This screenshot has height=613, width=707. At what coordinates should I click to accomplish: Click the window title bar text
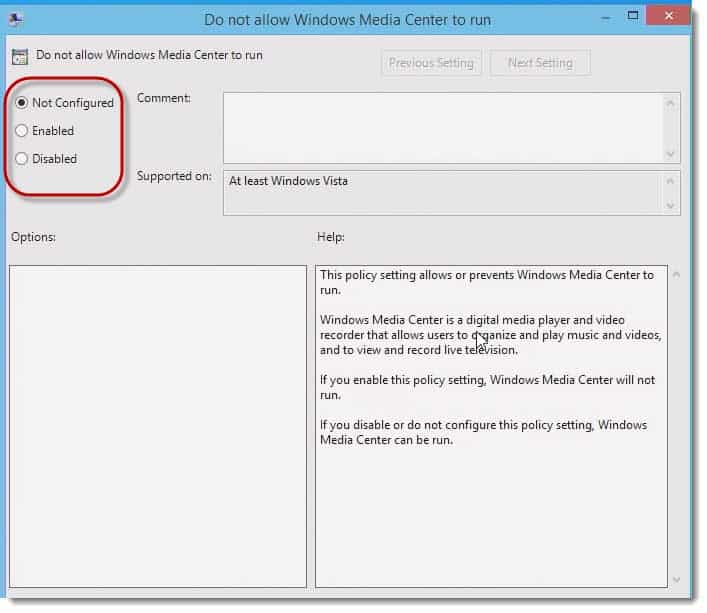click(x=347, y=20)
